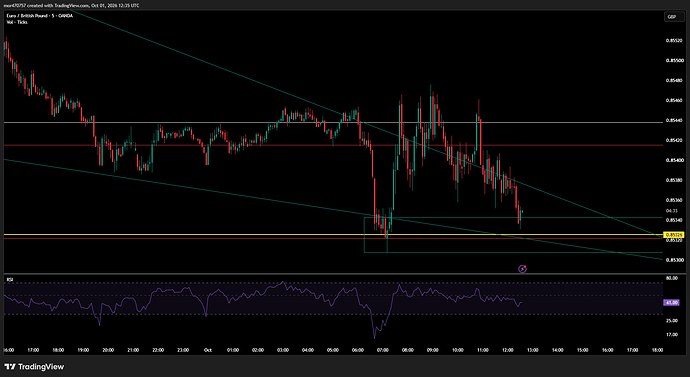This screenshot has height=377, width=690.
Task: Click the purple 41.00 RSI value label
Action: (x=672, y=303)
